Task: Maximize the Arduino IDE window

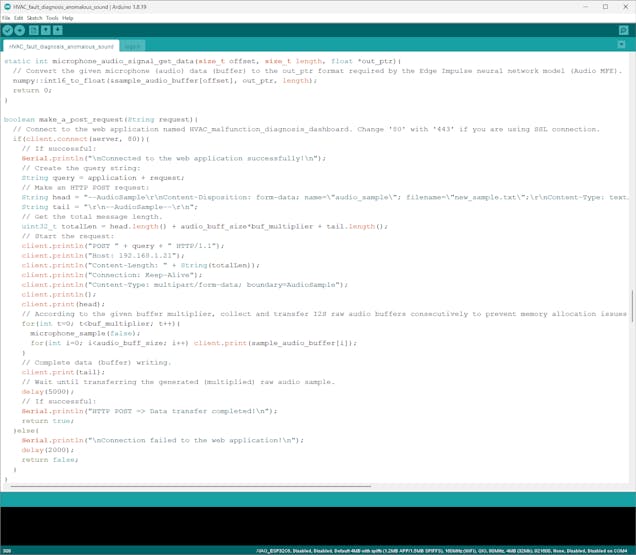Action: click(x=605, y=6)
